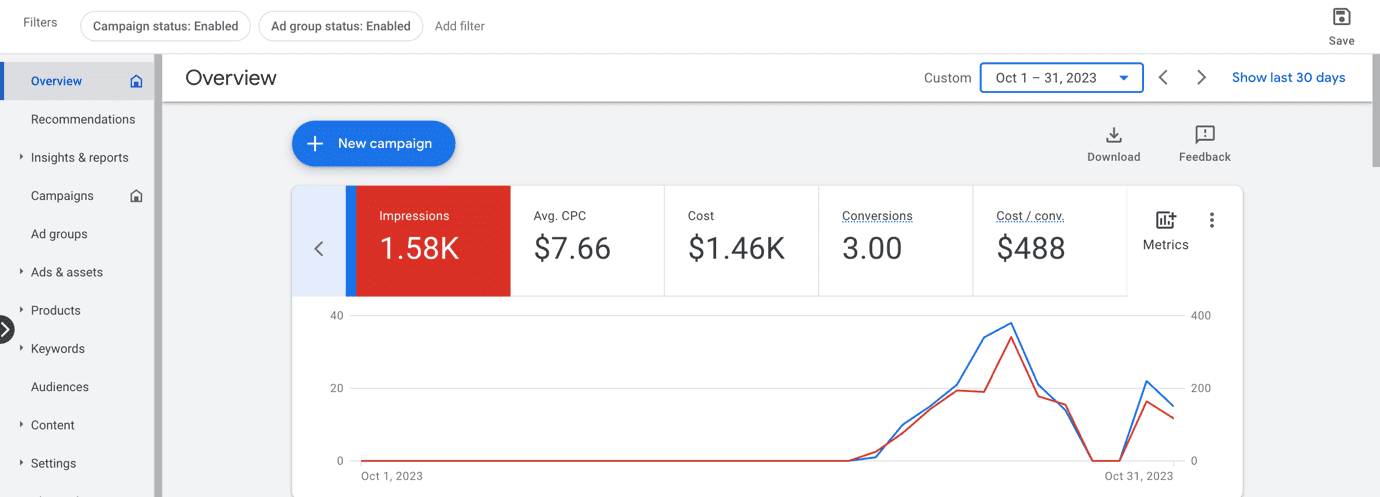Open Recommendations in the sidebar

point(83,120)
